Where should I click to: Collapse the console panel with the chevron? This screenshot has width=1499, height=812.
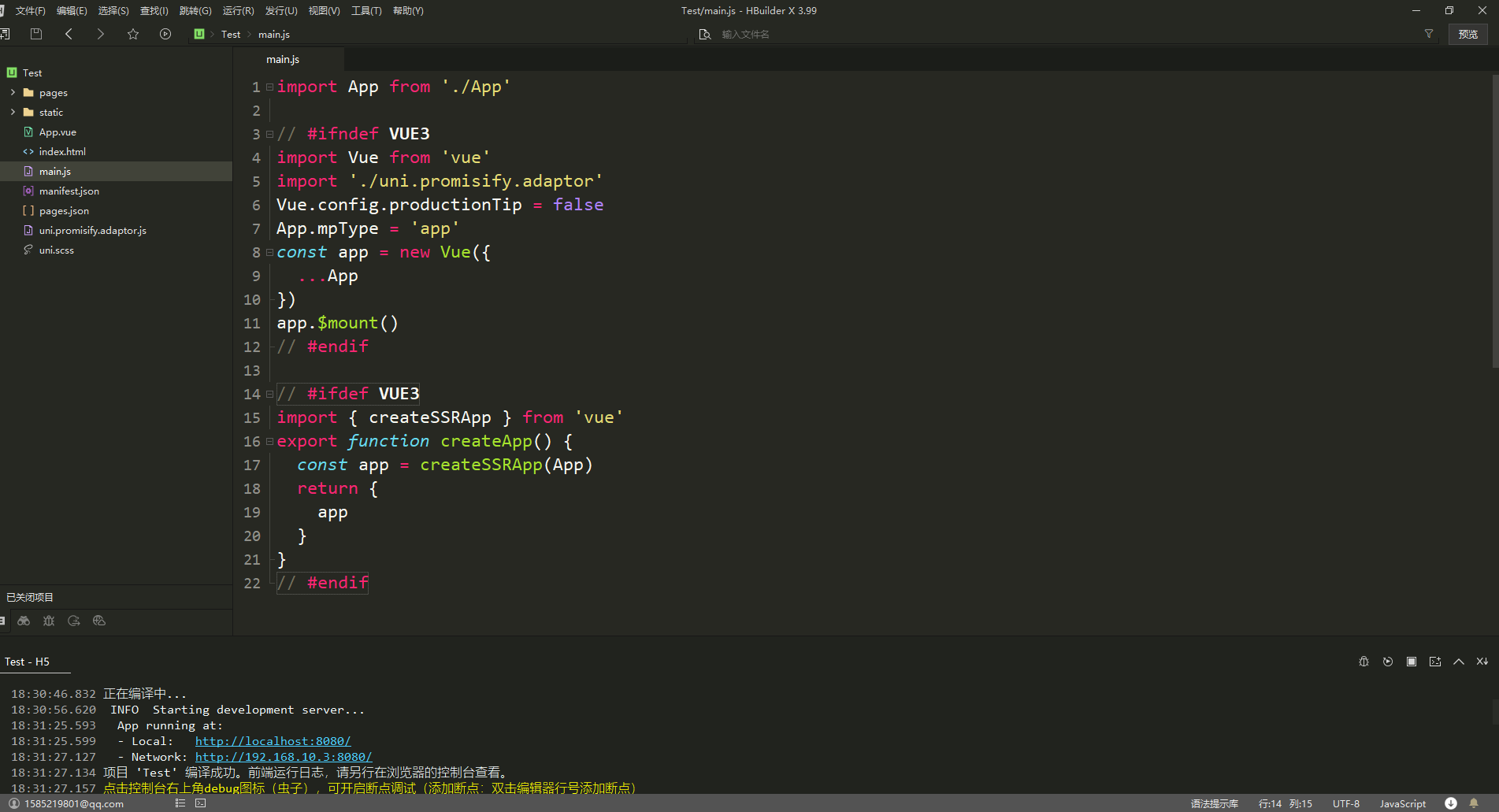point(1459,662)
